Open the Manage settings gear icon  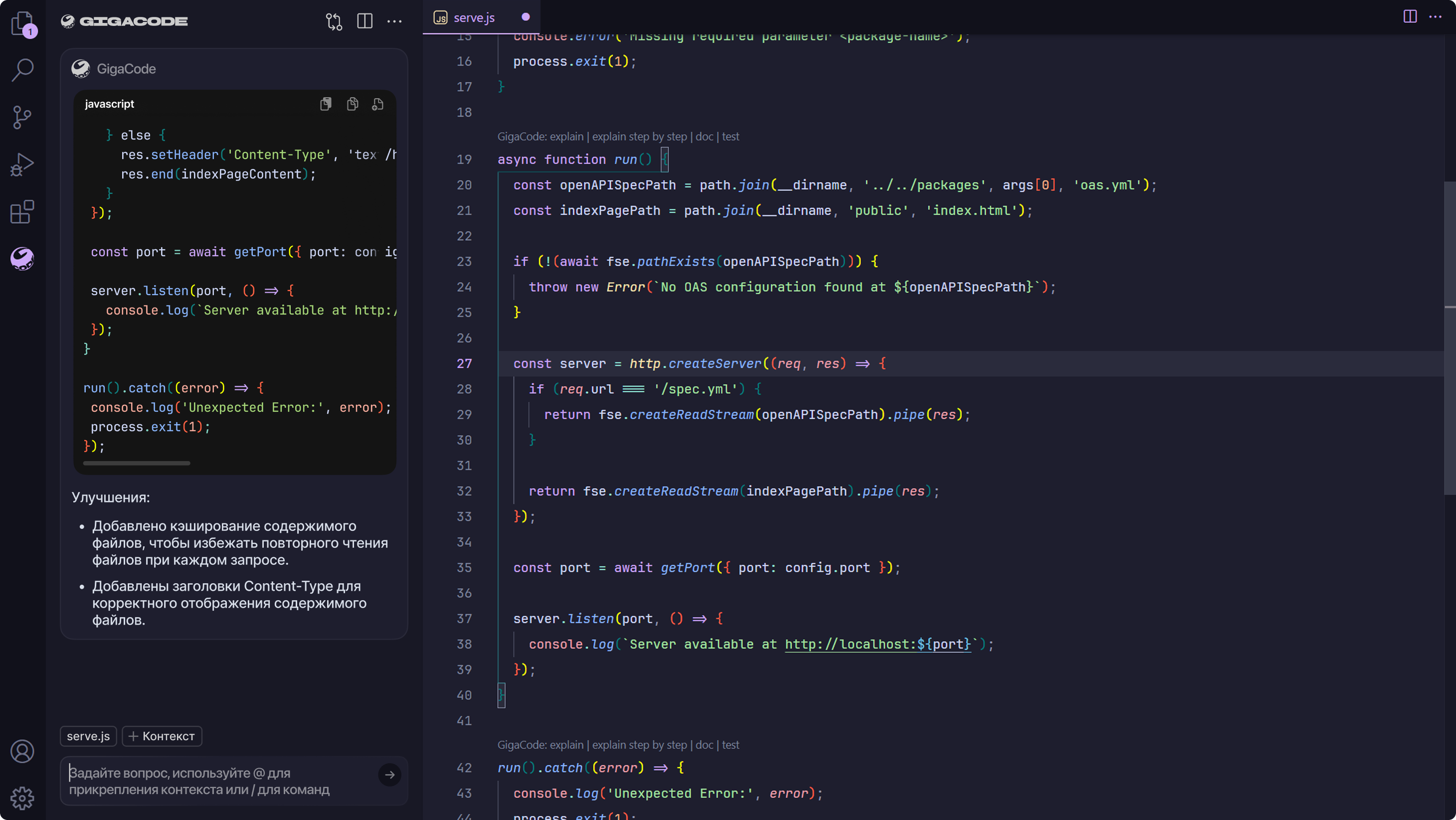22,798
